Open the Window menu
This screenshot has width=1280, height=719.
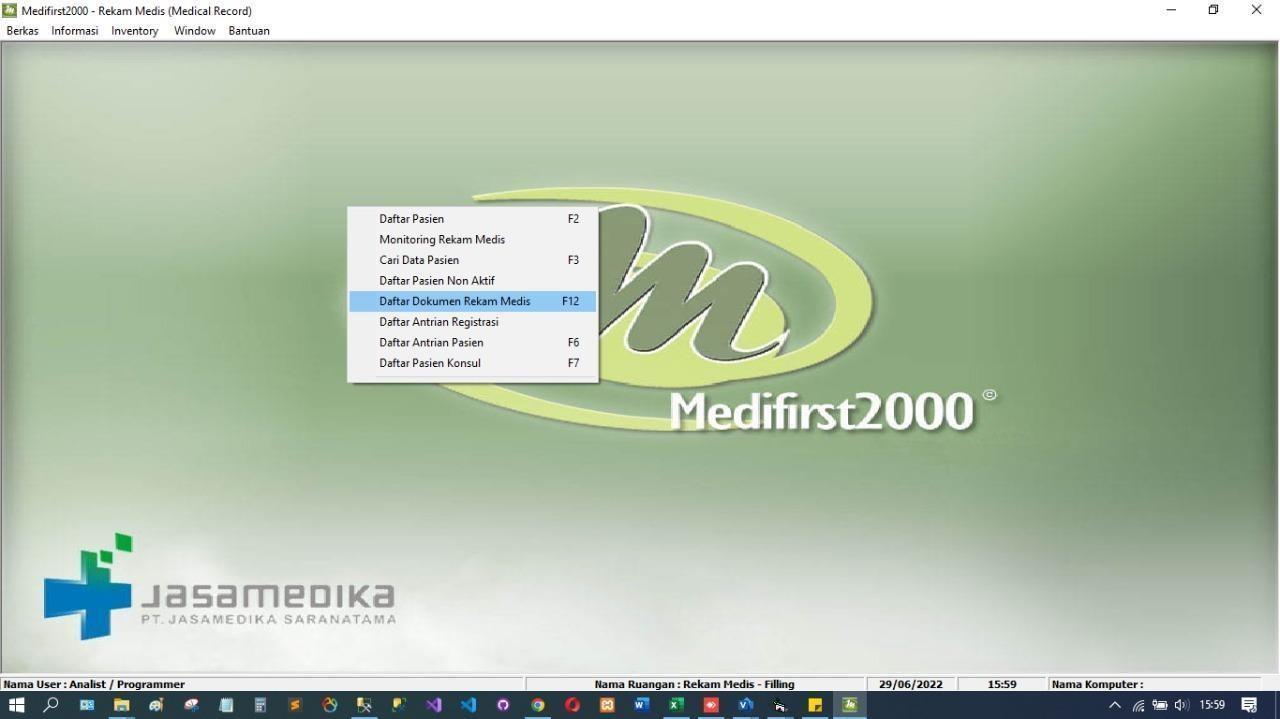[x=194, y=31]
